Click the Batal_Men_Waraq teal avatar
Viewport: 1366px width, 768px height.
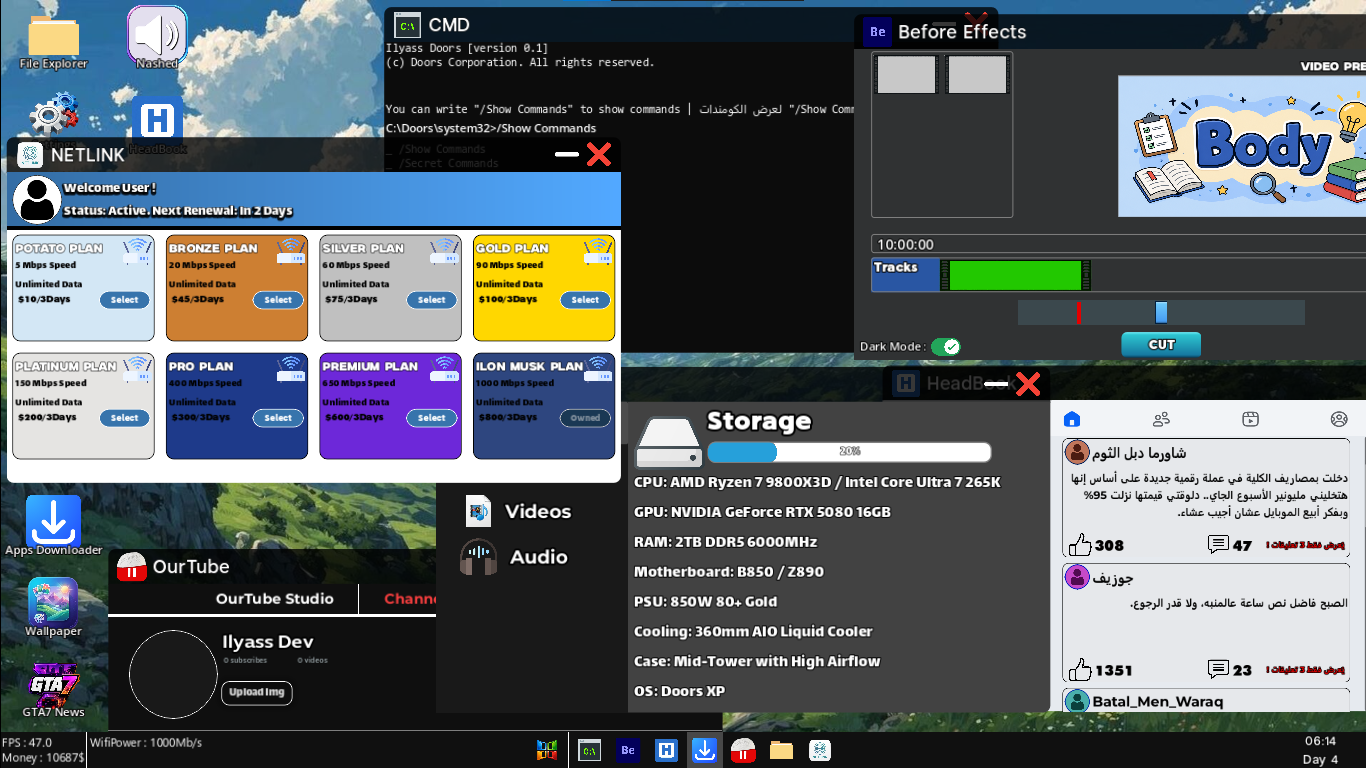(x=1077, y=701)
